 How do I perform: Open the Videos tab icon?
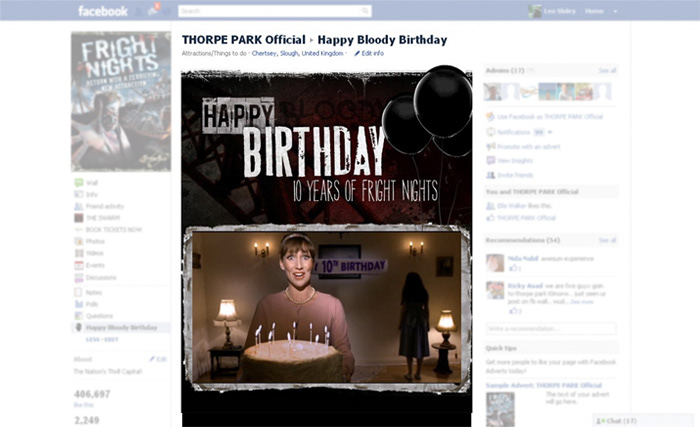(79, 253)
